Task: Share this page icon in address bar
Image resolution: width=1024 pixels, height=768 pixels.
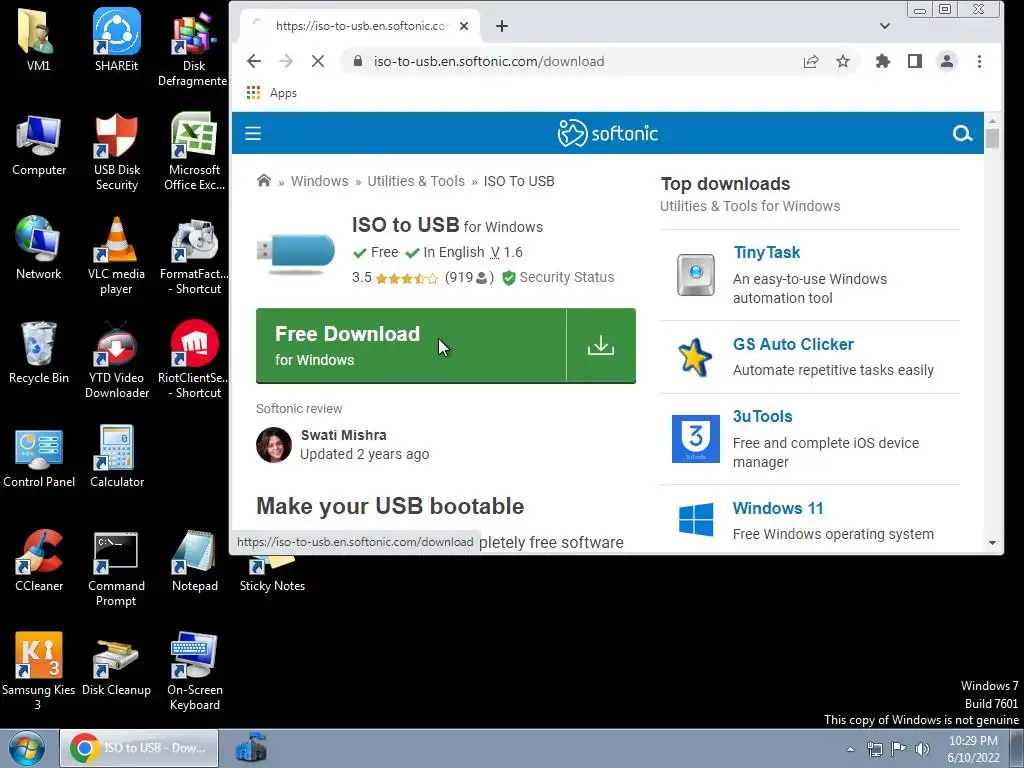Action: click(x=810, y=61)
